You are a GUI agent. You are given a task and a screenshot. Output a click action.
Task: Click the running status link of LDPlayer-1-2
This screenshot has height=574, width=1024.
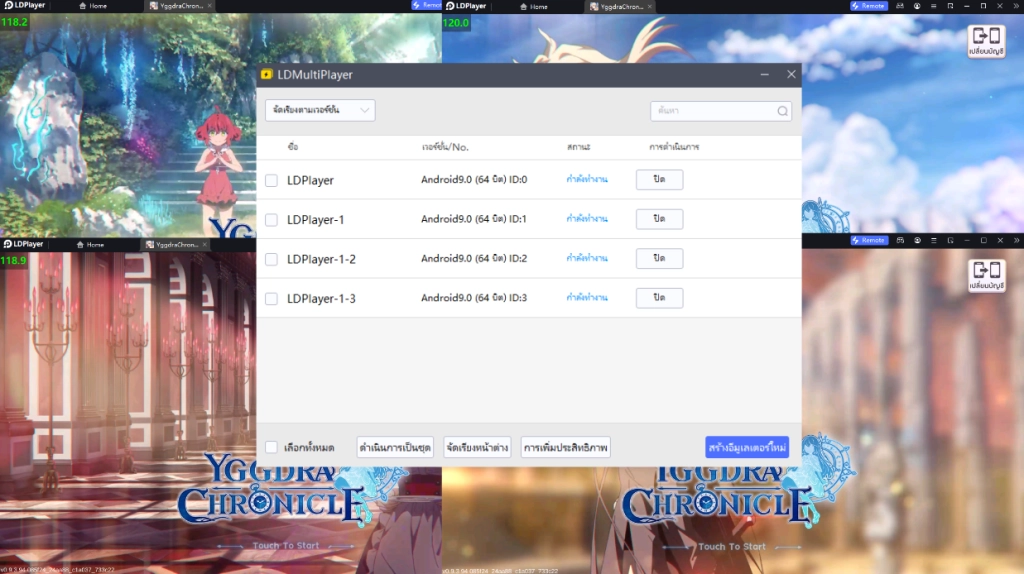587,259
